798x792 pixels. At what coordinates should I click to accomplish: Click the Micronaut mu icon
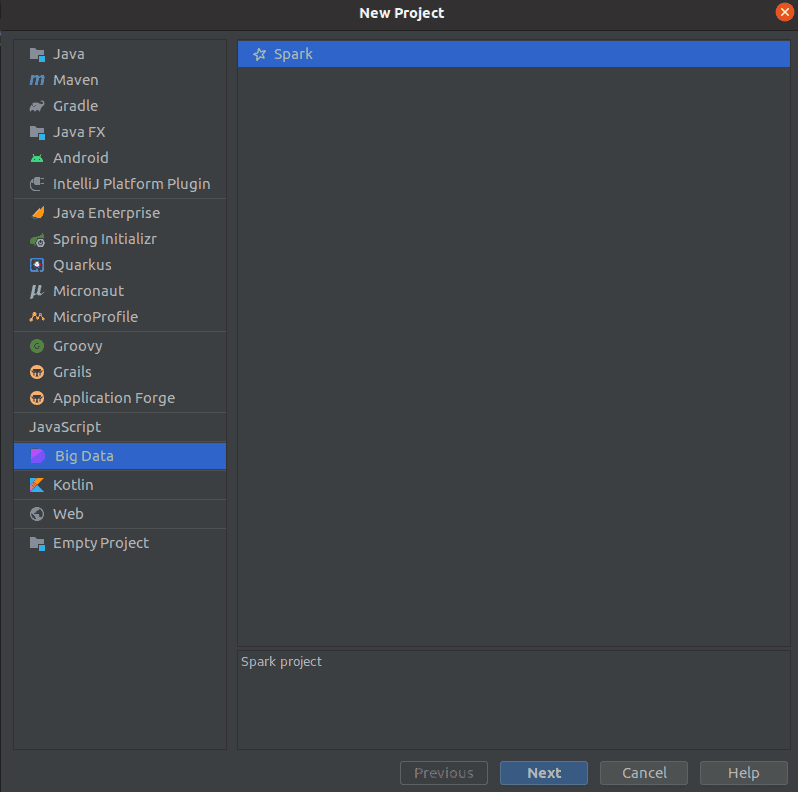coord(37,291)
